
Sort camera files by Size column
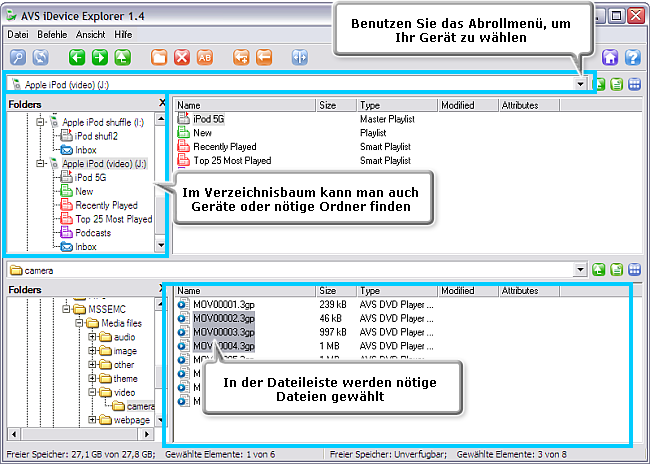[x=336, y=291]
